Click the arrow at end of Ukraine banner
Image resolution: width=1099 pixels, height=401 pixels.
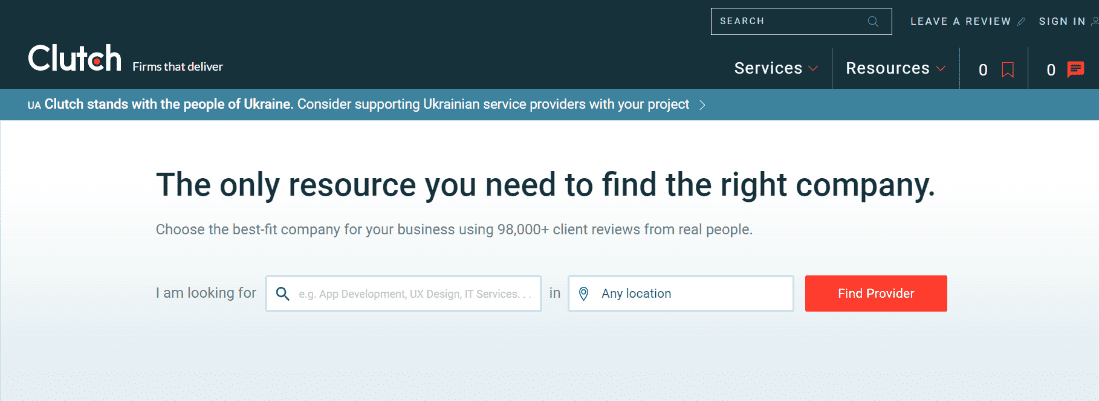(702, 104)
